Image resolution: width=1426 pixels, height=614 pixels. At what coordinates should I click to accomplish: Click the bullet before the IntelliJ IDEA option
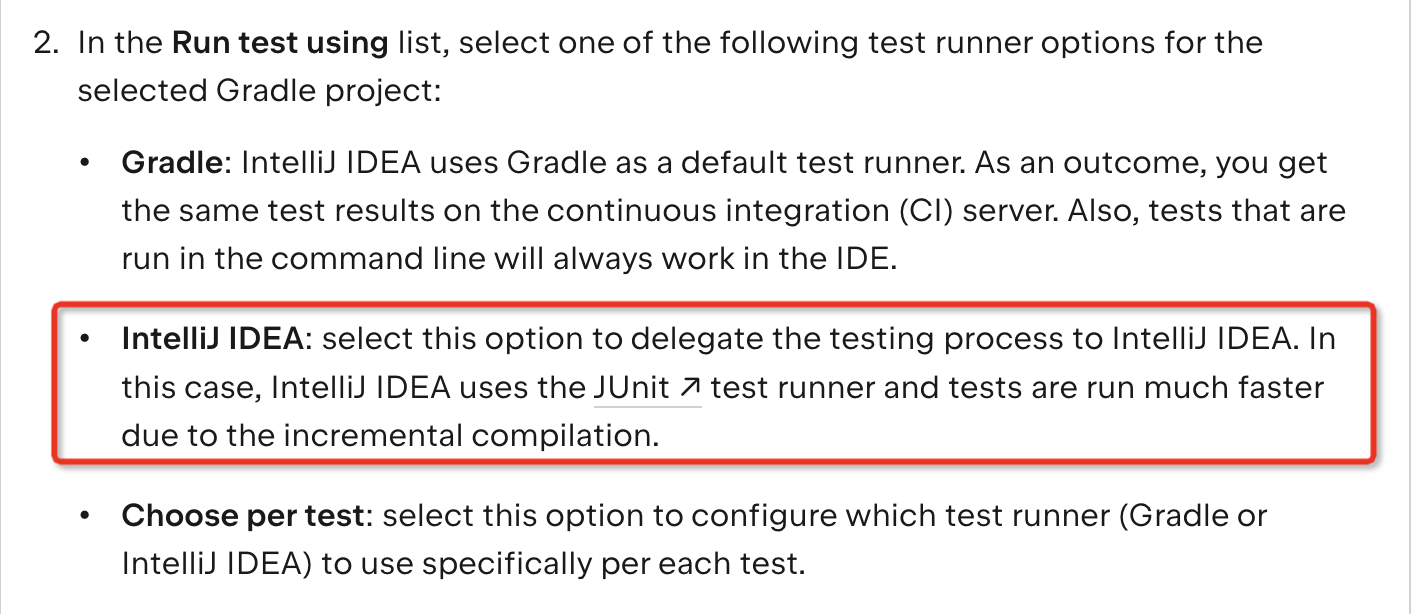point(87,339)
